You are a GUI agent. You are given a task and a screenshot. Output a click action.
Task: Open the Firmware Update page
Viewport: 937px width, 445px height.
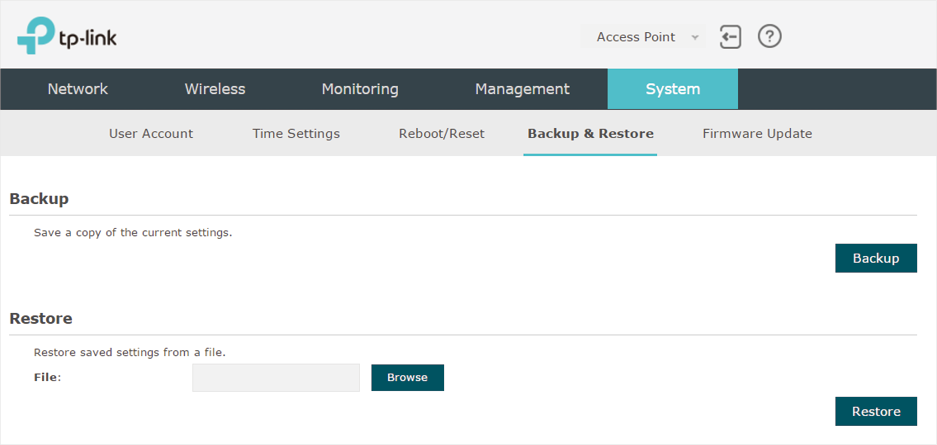[x=757, y=134]
